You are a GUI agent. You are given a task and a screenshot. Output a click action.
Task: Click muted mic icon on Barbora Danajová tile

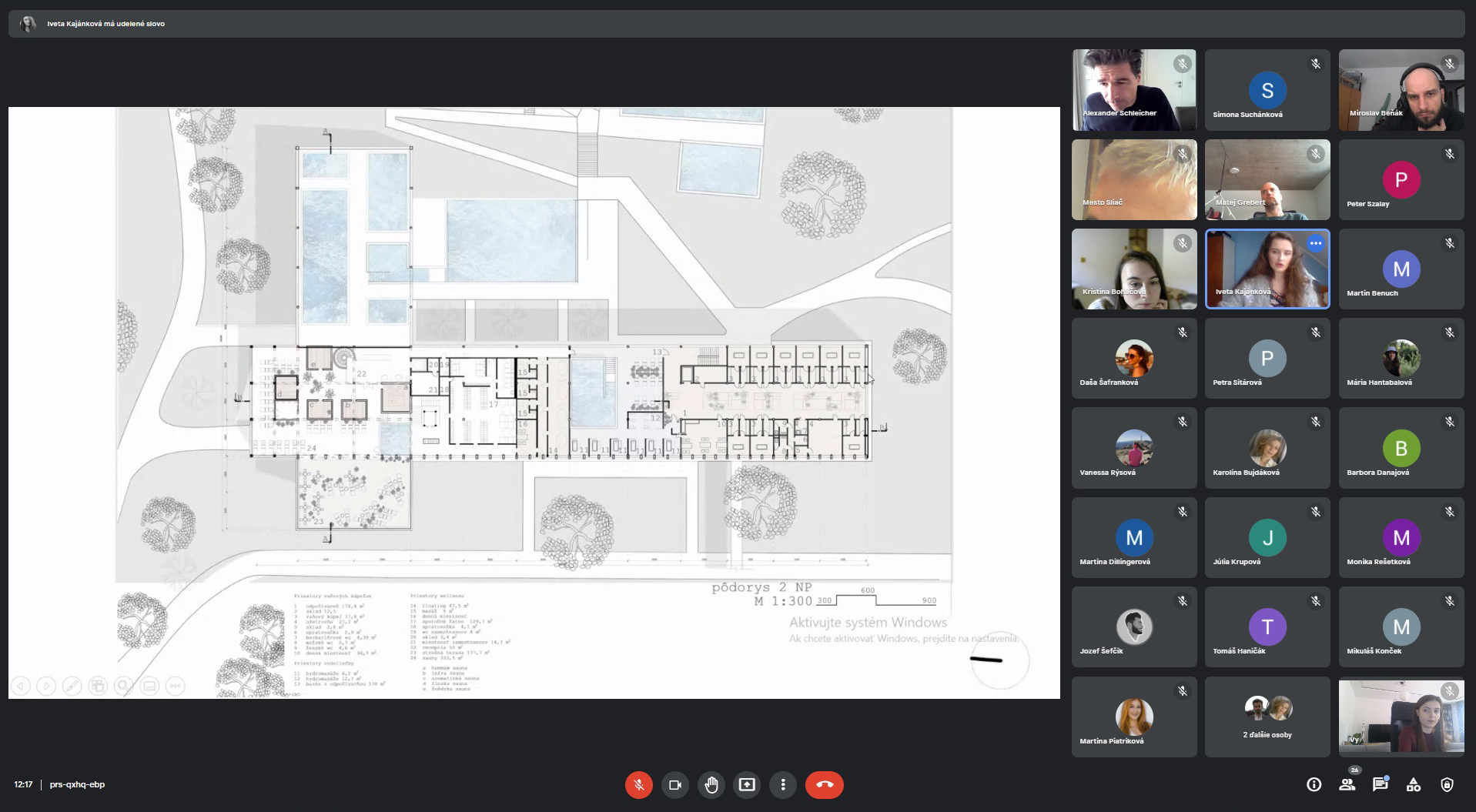click(1449, 422)
